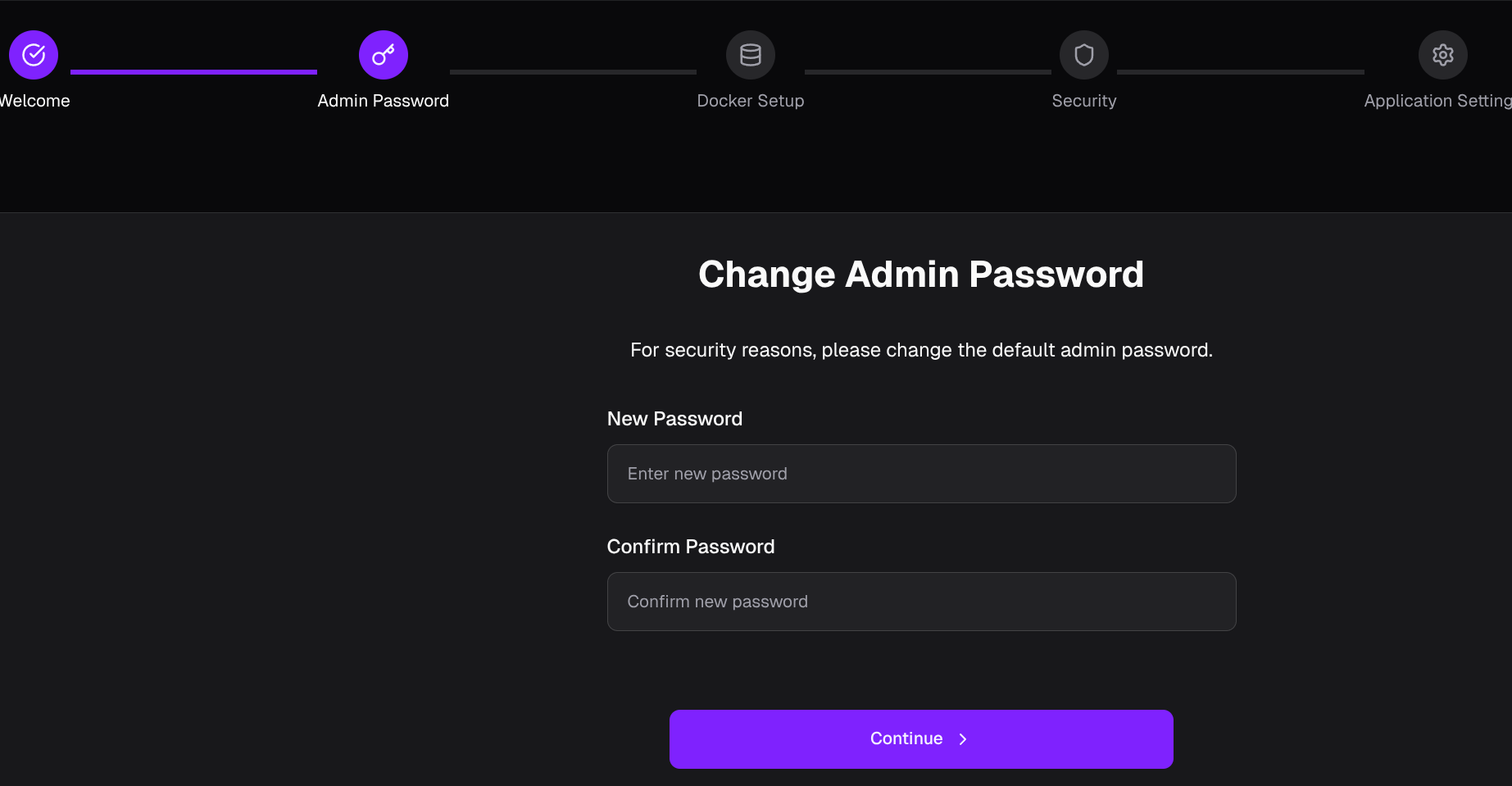Click progress line between Admin Password and Docker
Viewport: 1512px width, 786px height.
573,72
